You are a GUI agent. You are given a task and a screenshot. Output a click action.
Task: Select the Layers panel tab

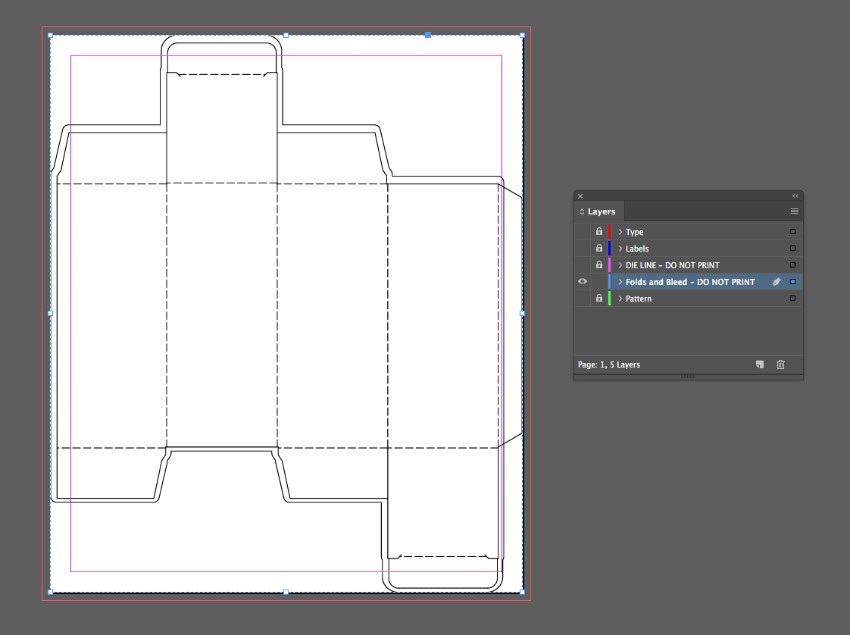600,212
